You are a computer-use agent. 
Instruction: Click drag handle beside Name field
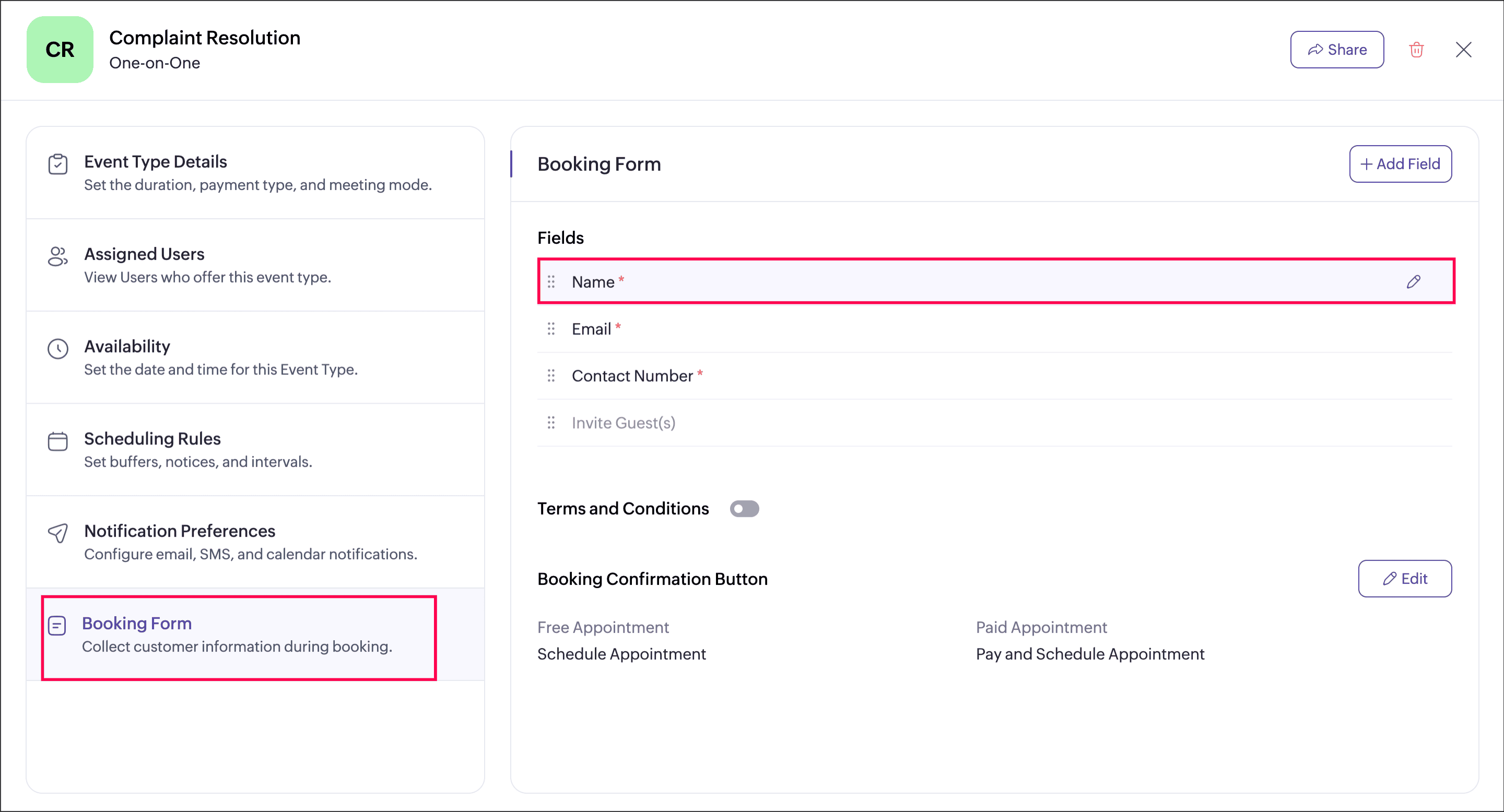tap(550, 282)
